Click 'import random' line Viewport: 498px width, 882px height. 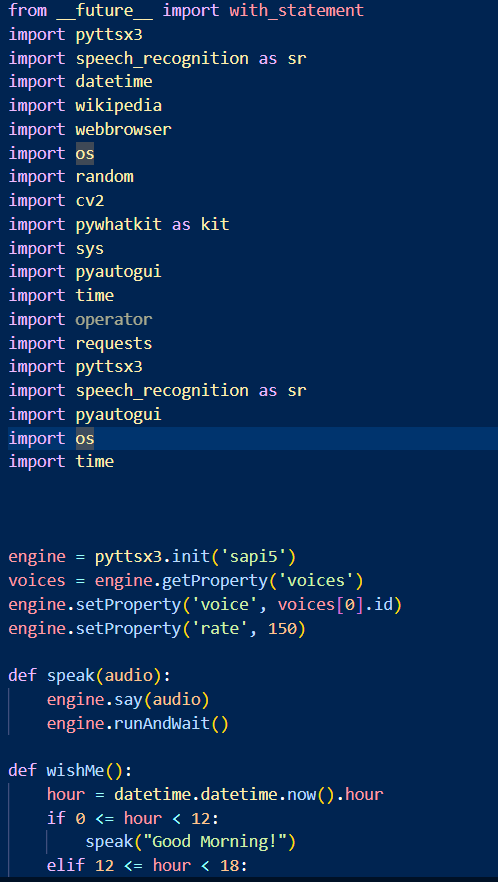(x=70, y=177)
